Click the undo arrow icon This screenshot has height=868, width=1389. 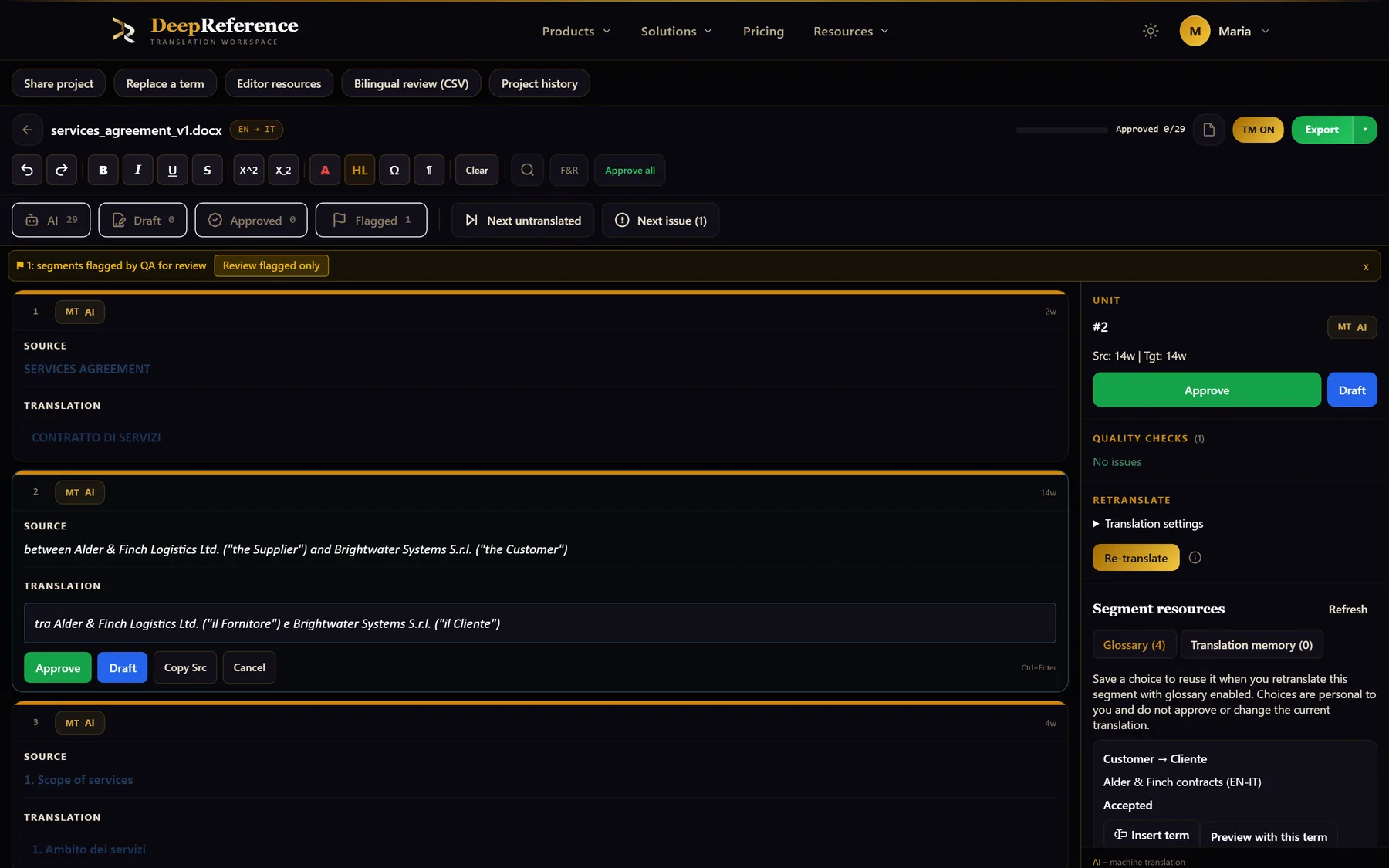(x=27, y=170)
